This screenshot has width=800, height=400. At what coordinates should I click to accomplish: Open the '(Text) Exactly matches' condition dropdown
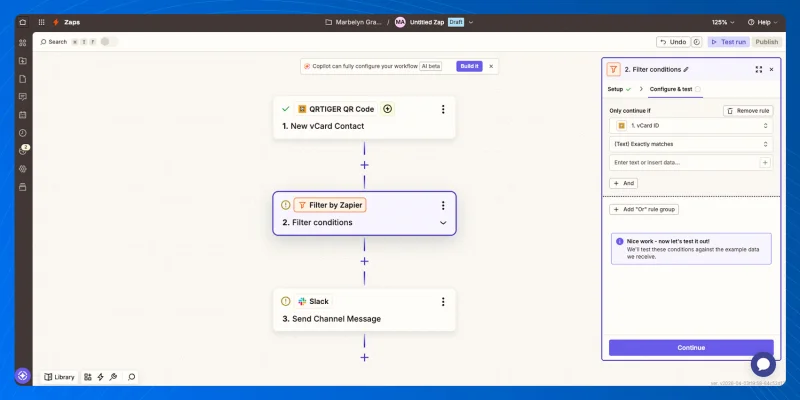[691, 144]
